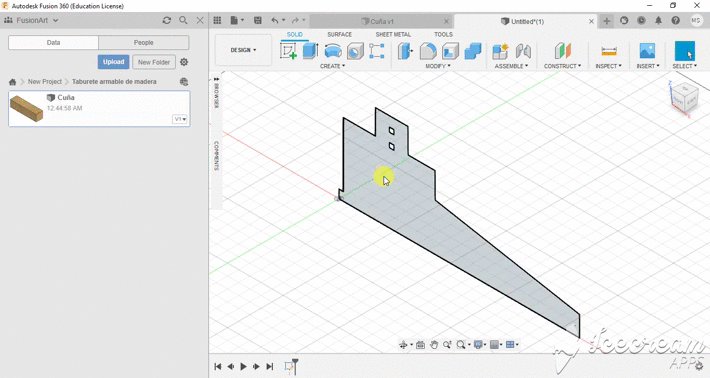
Task: Redo the last action
Action: click(x=295, y=20)
